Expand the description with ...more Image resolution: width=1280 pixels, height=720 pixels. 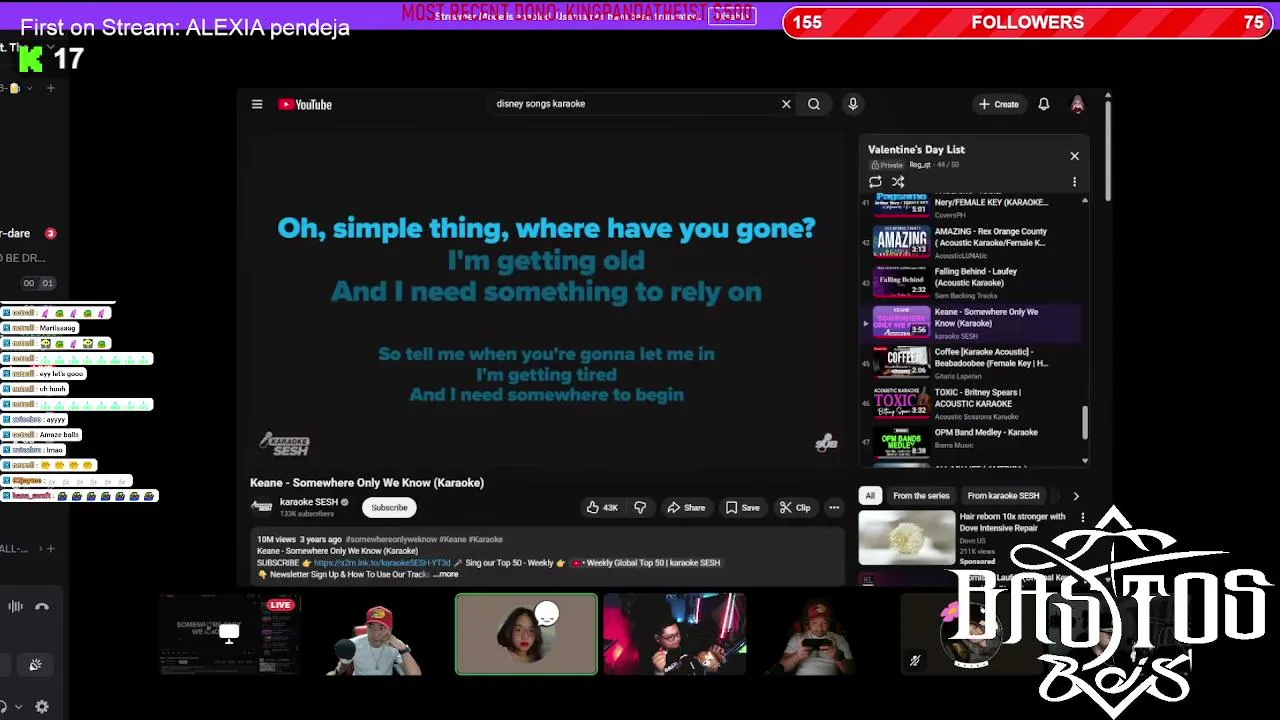[445, 574]
